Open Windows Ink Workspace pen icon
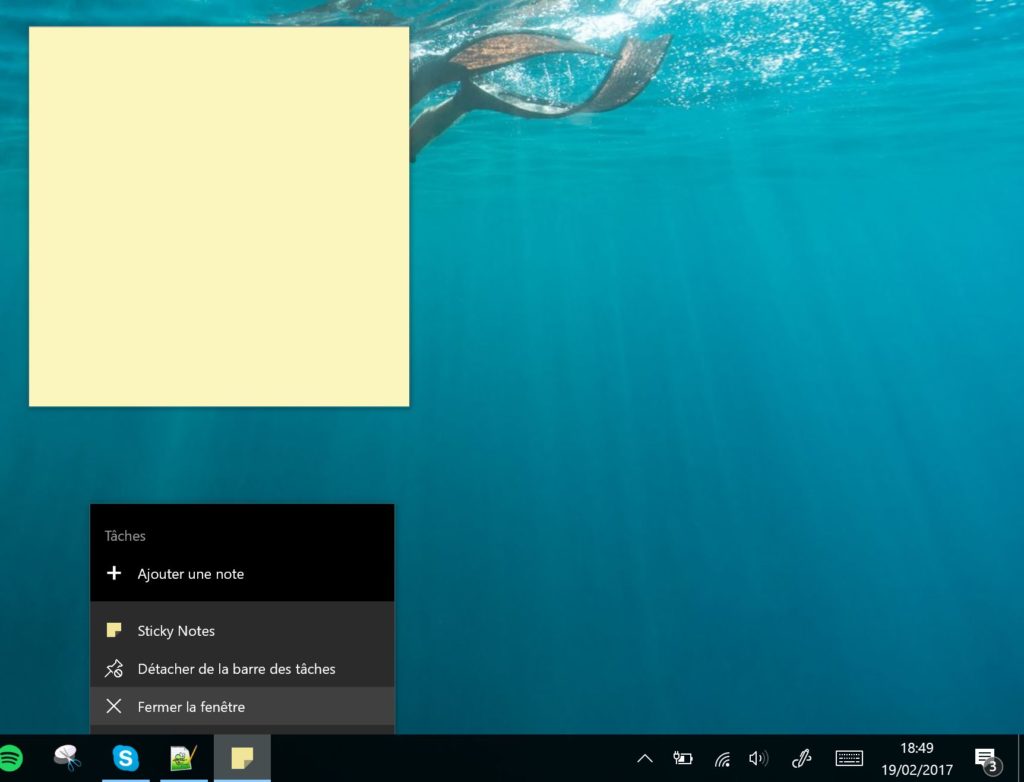Screen dimensions: 1024x782 tap(801, 759)
